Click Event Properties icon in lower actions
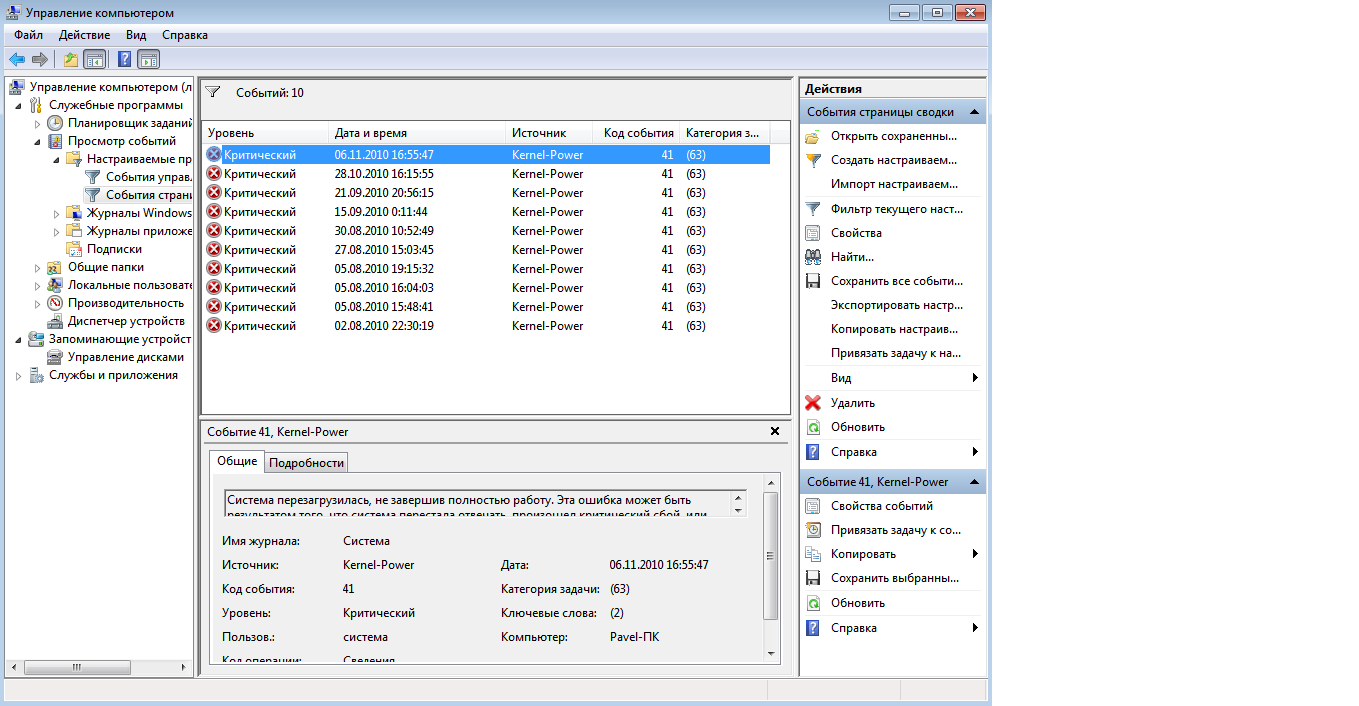The image size is (1359, 706). tap(813, 506)
